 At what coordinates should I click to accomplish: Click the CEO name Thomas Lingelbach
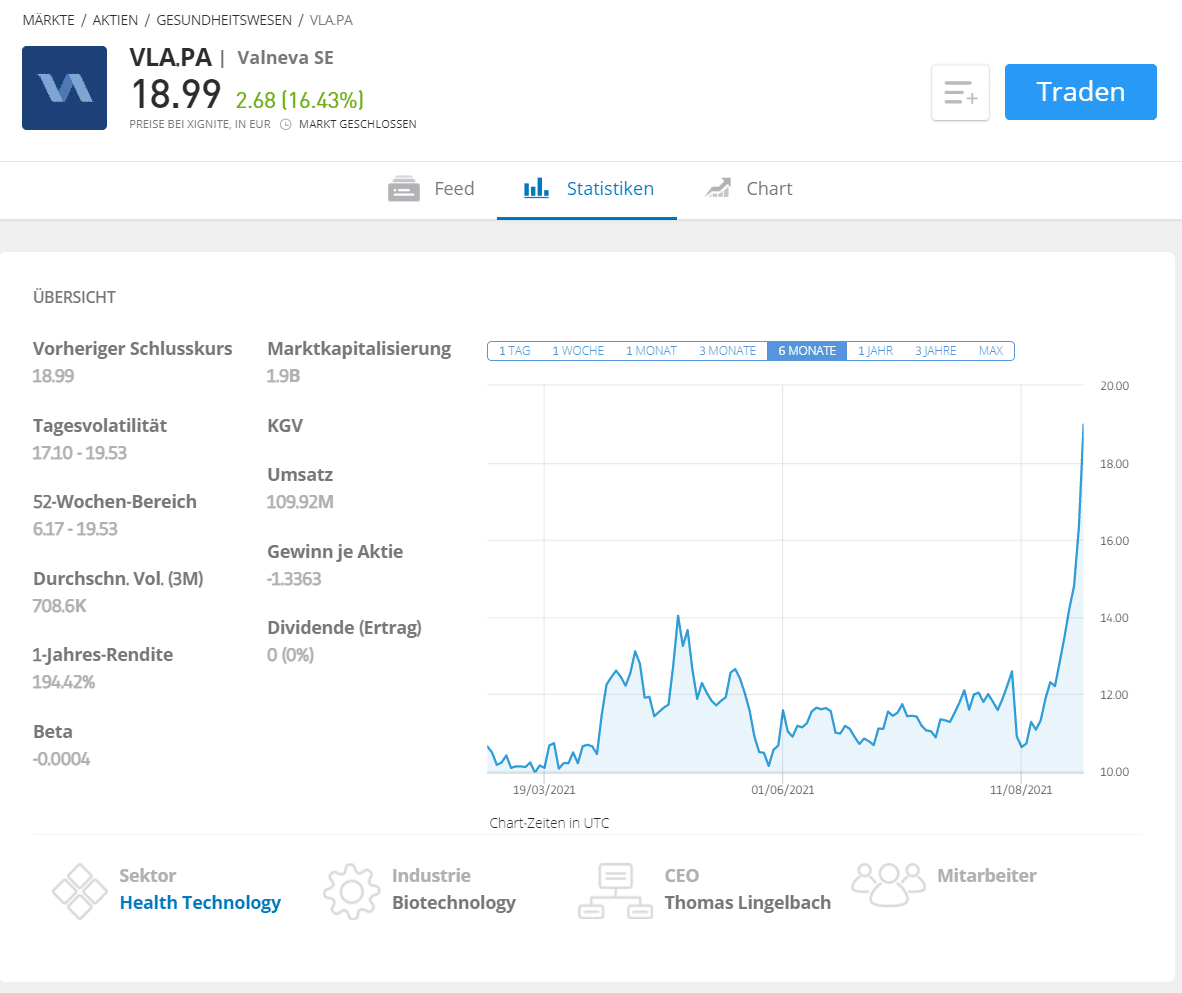coord(747,903)
